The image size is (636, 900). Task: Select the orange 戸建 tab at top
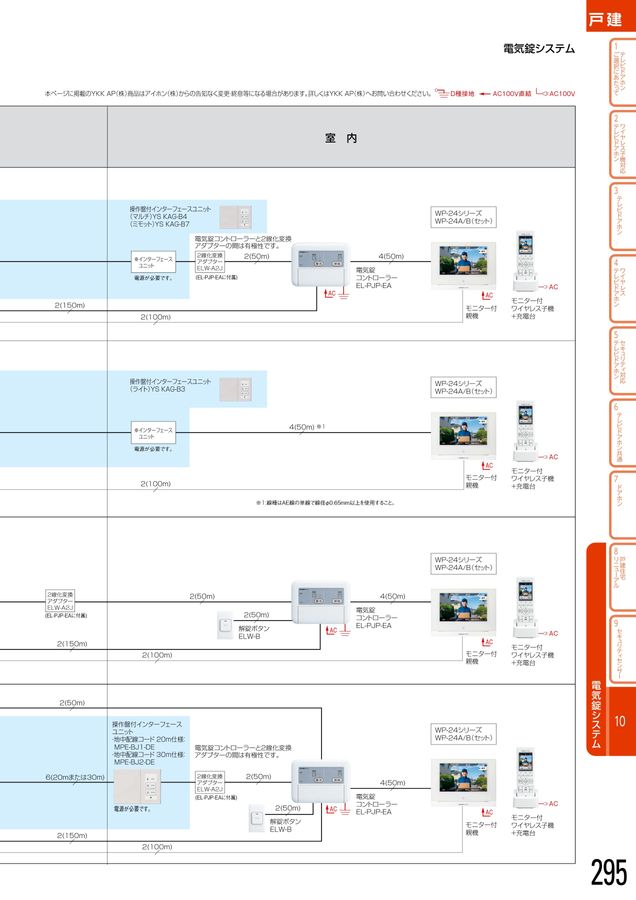point(611,15)
